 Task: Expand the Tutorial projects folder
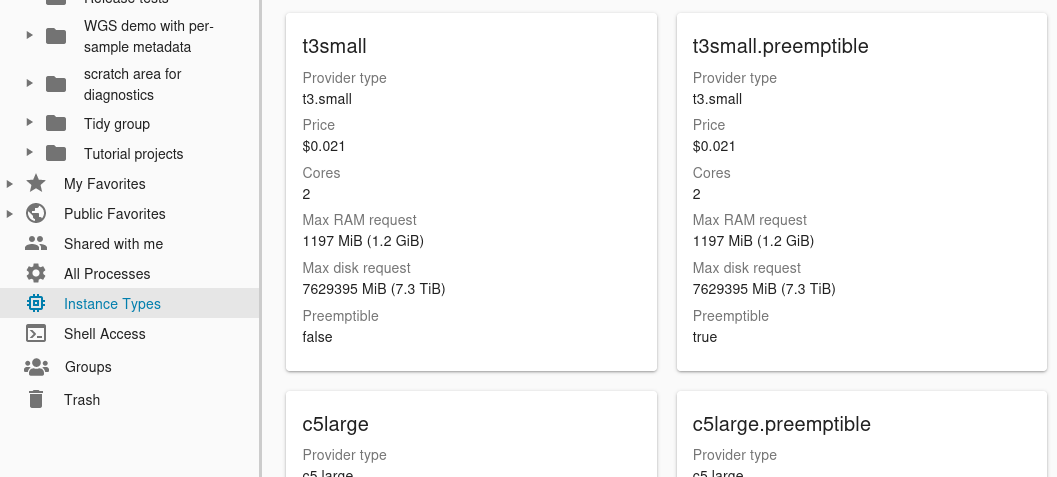coord(30,154)
